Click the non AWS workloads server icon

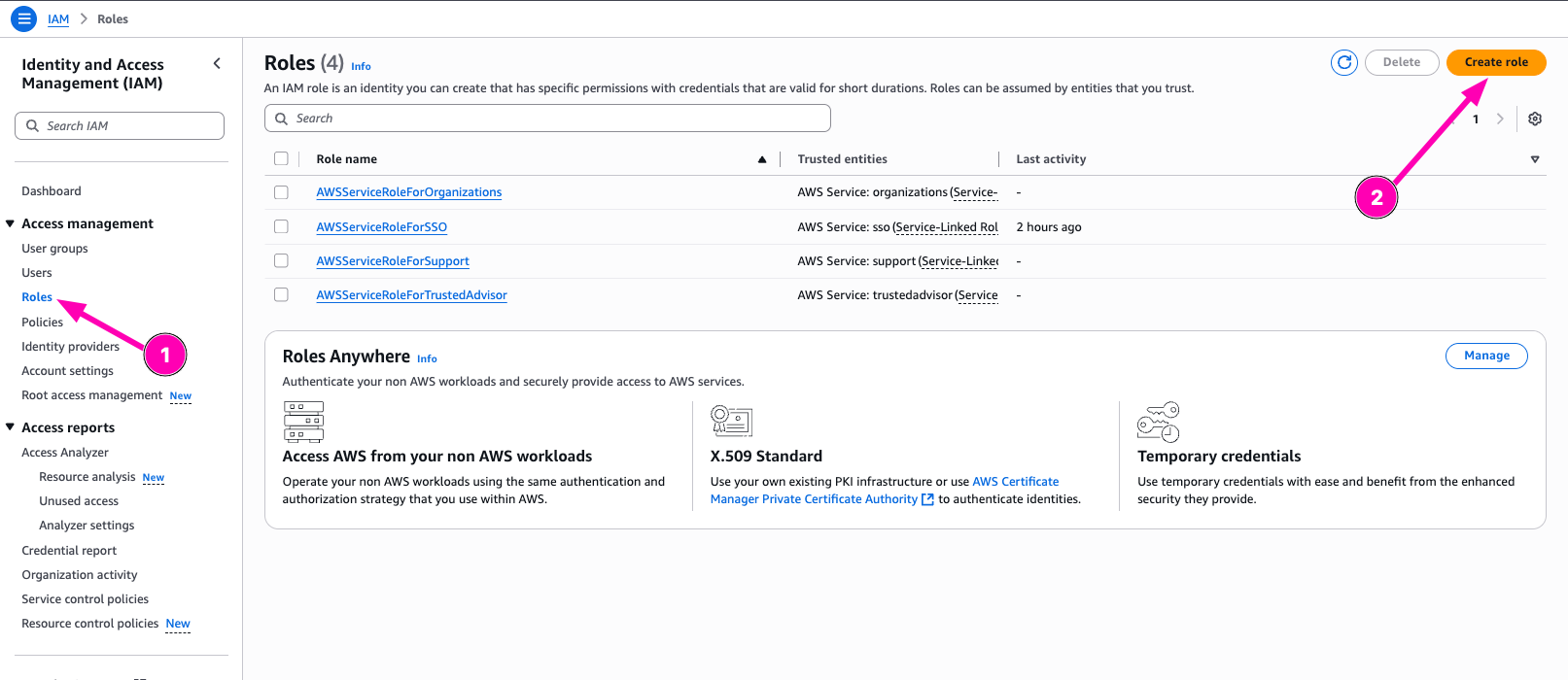coord(303,422)
